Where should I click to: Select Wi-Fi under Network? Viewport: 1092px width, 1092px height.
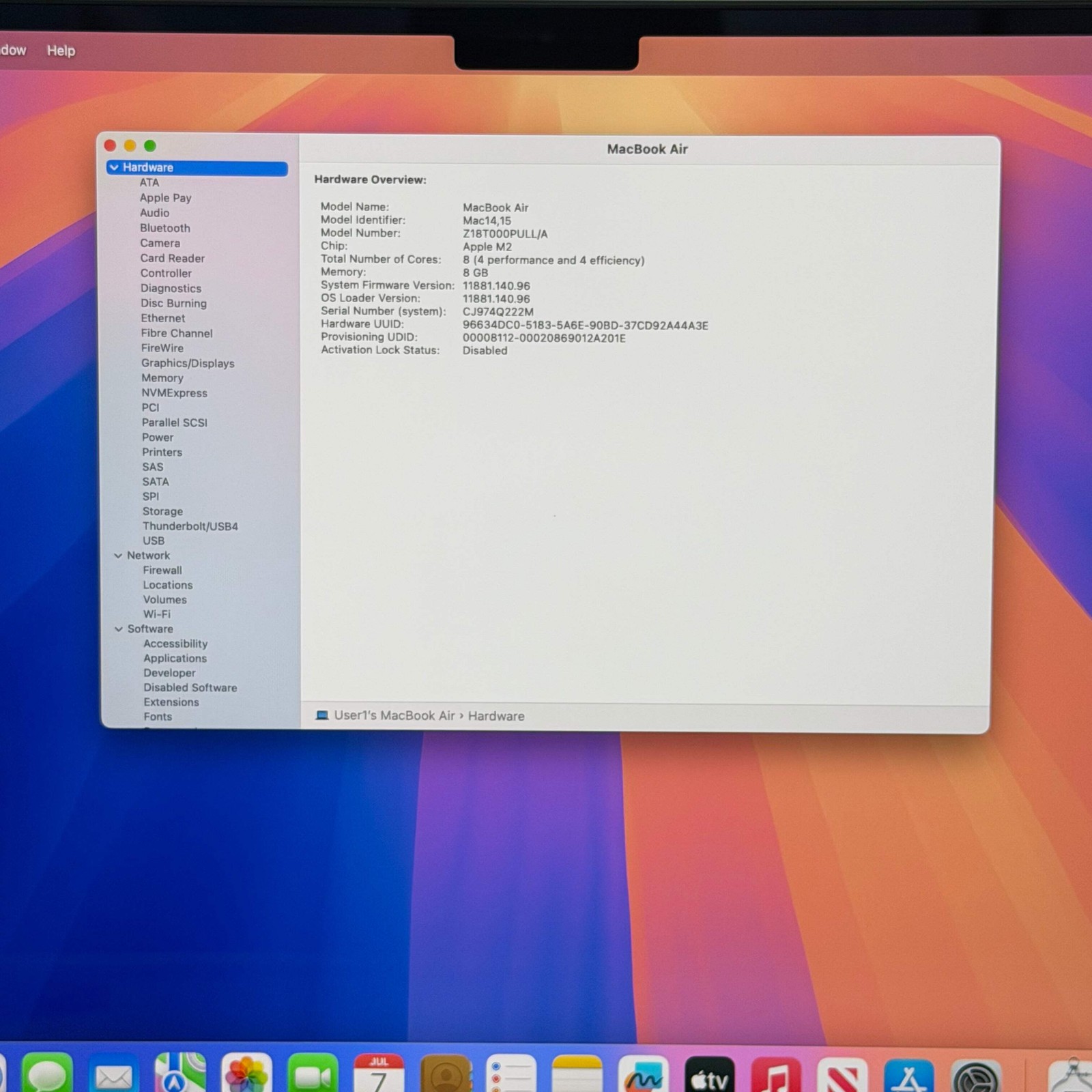point(156,614)
